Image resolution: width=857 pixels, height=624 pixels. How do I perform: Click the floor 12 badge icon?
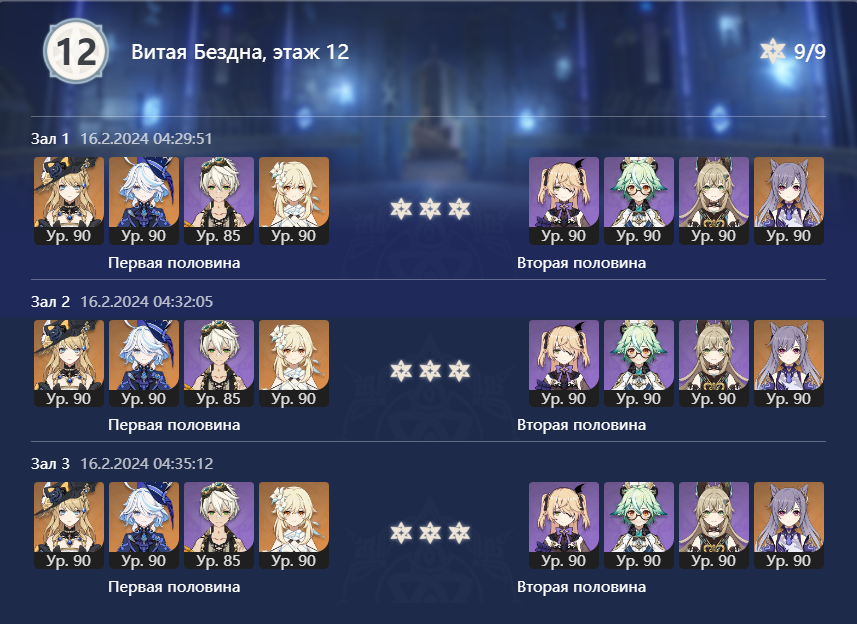(76, 51)
